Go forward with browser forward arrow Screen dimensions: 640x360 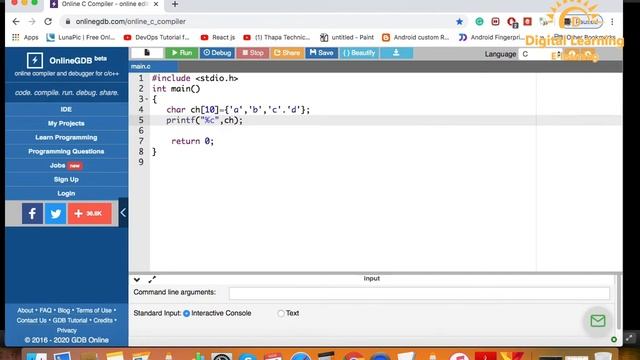point(32,22)
